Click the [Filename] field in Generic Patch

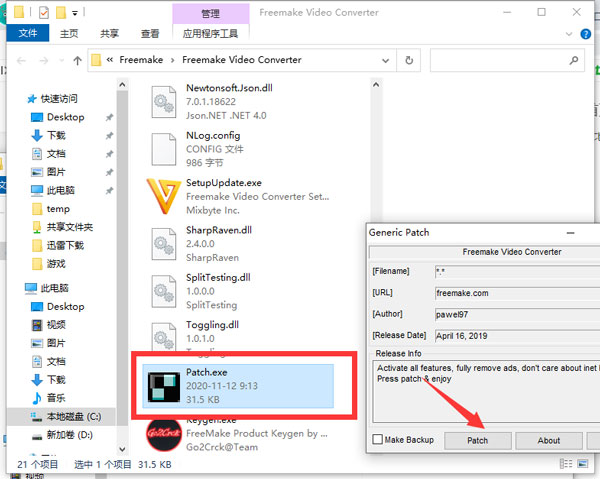click(517, 272)
